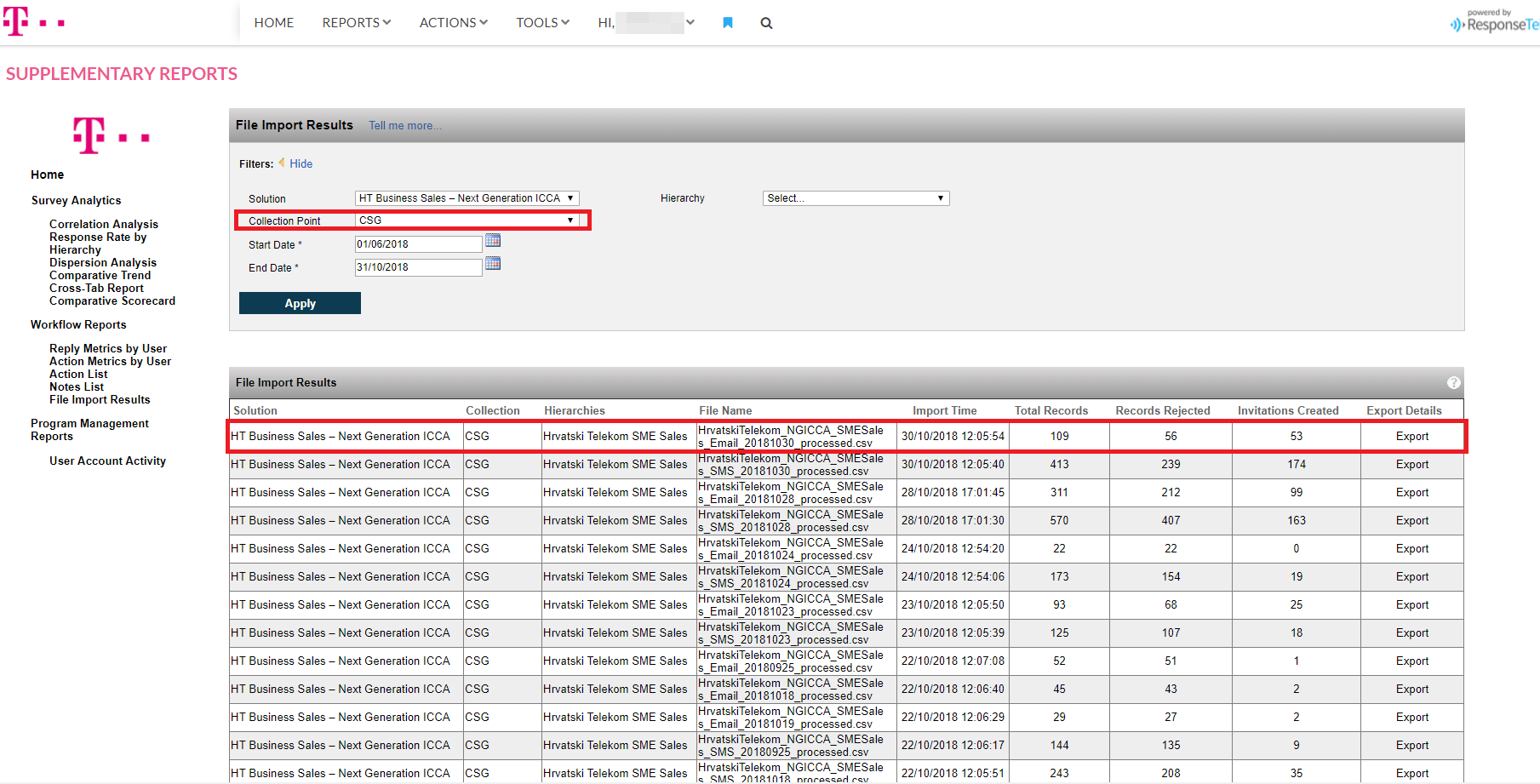Open the Reports menu

click(x=356, y=23)
